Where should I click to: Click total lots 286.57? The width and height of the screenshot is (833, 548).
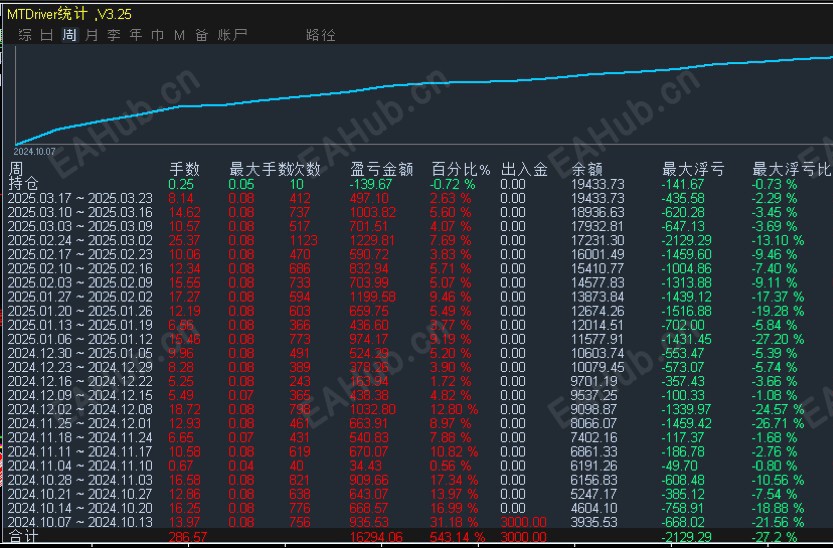[186, 537]
